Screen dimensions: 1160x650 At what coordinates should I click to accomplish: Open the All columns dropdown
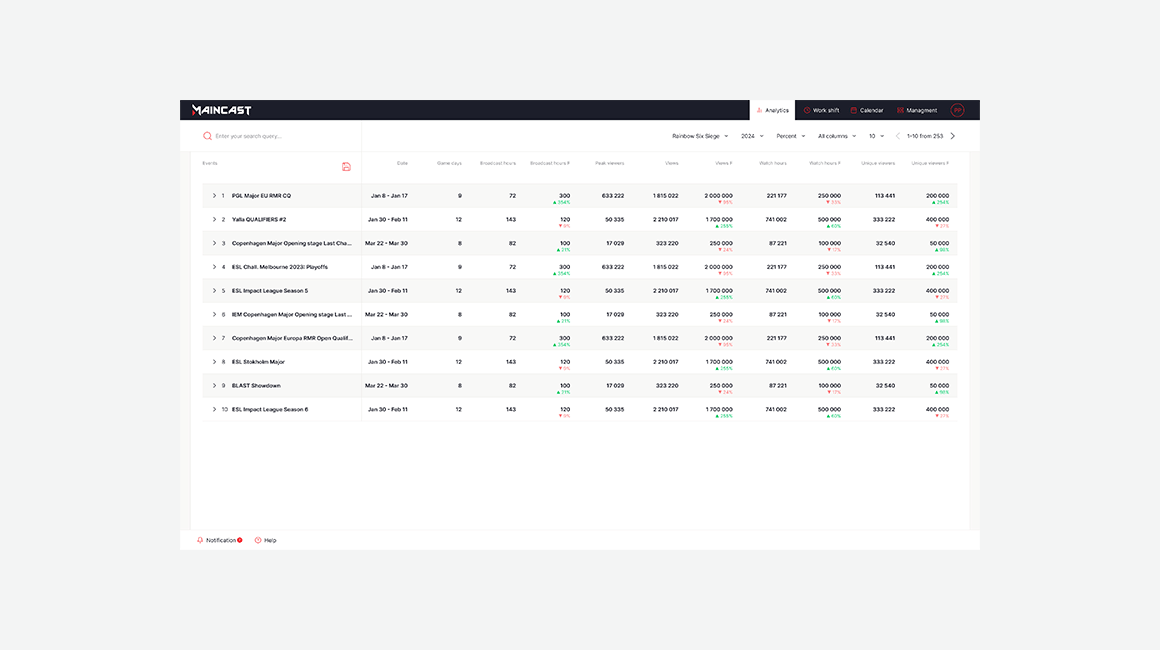click(837, 136)
